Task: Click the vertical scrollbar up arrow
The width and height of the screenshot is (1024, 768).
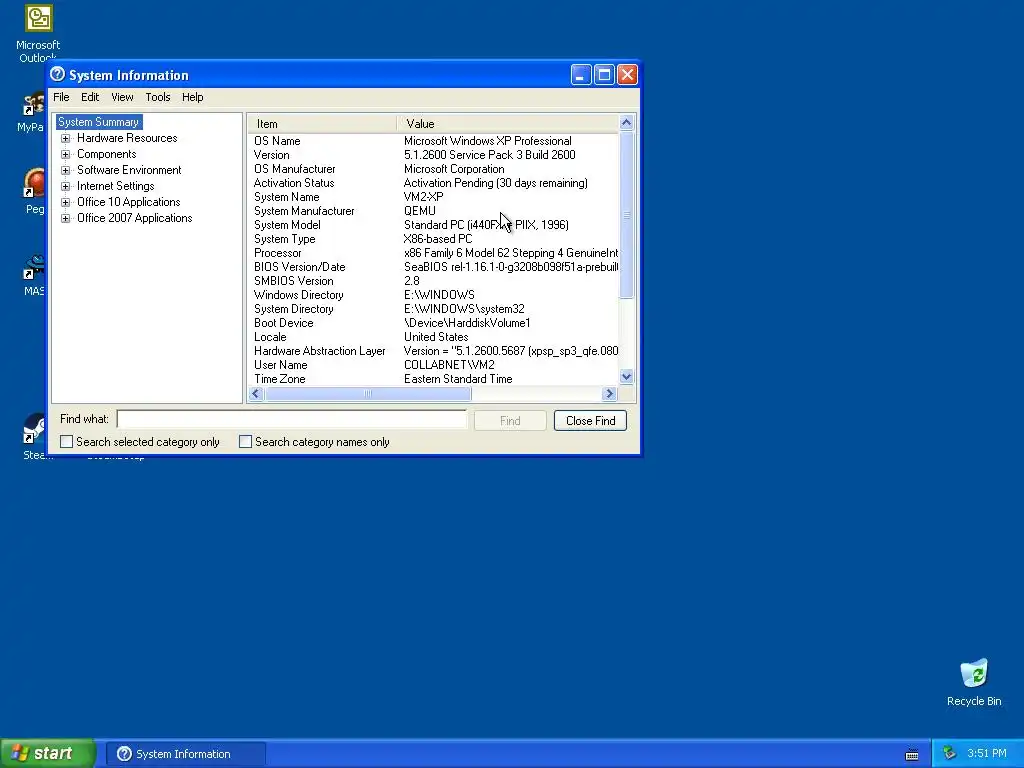Action: click(626, 123)
